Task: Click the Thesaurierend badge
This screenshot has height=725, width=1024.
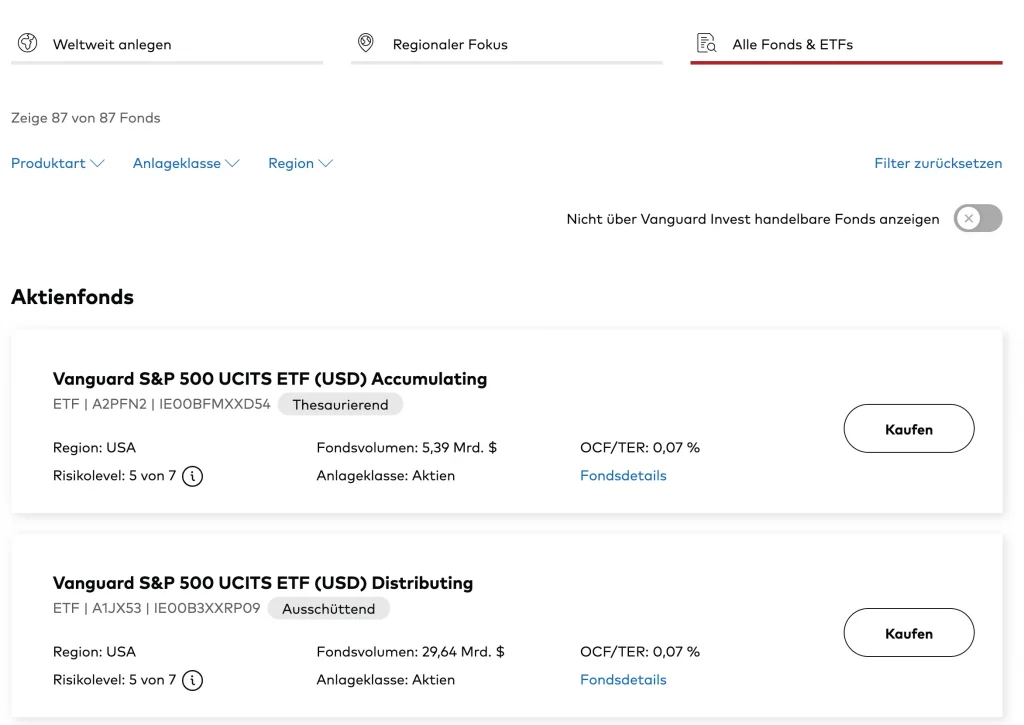Action: (x=340, y=404)
